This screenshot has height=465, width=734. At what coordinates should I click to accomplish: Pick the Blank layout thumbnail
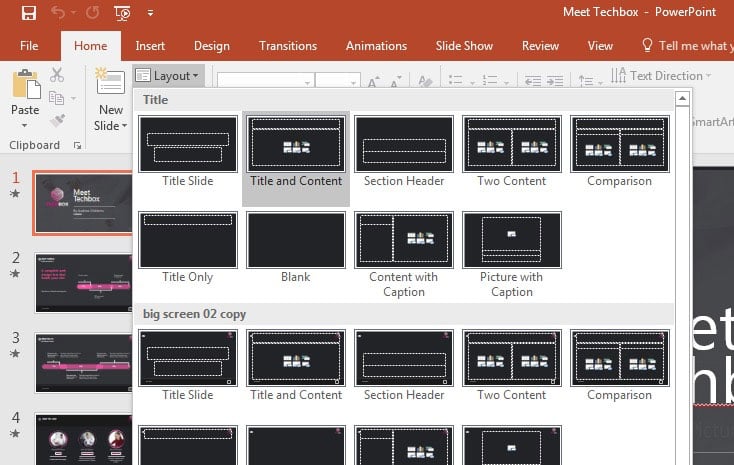296,247
